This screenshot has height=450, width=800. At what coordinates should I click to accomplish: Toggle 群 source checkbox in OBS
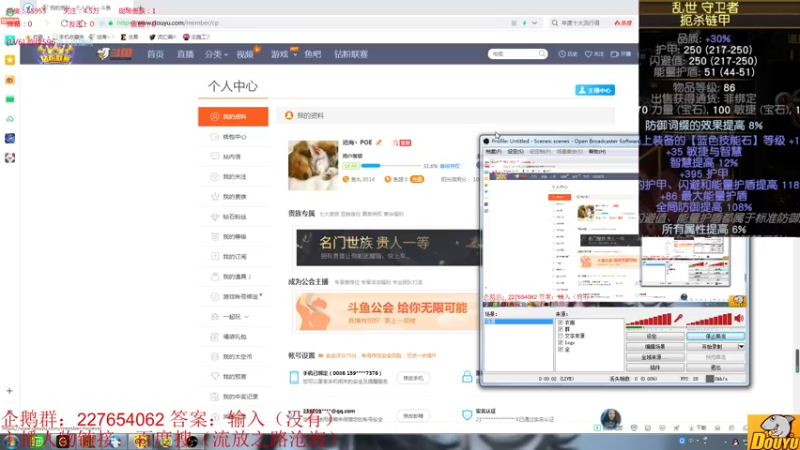560,329
